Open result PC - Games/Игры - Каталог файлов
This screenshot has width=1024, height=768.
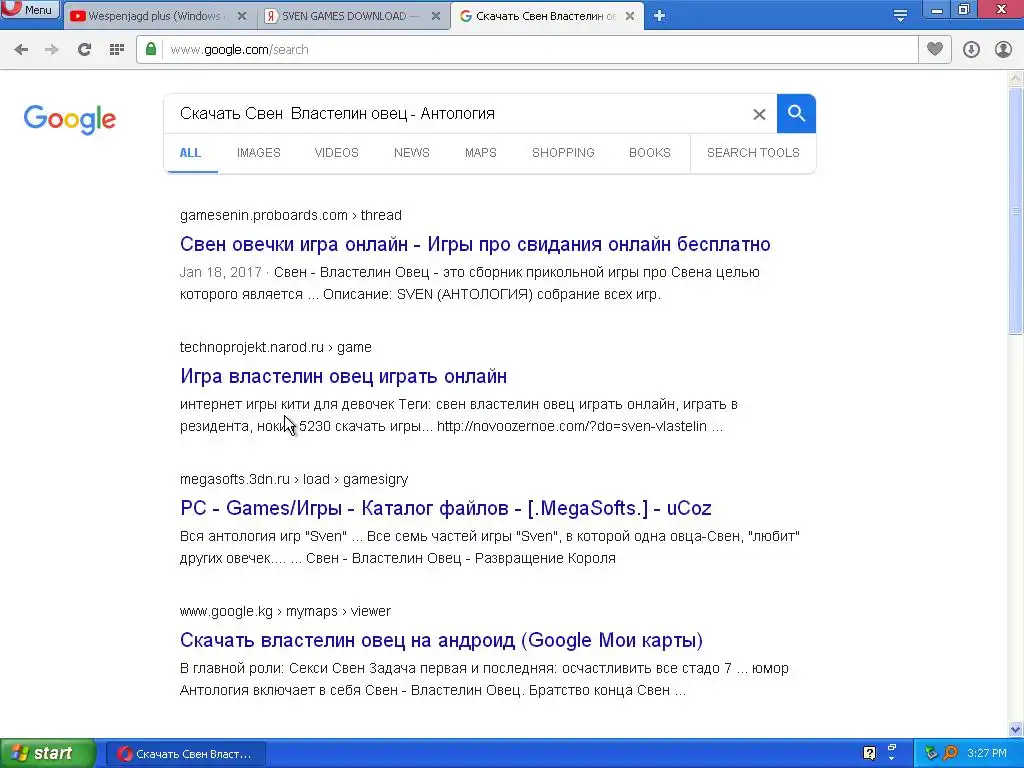click(445, 508)
